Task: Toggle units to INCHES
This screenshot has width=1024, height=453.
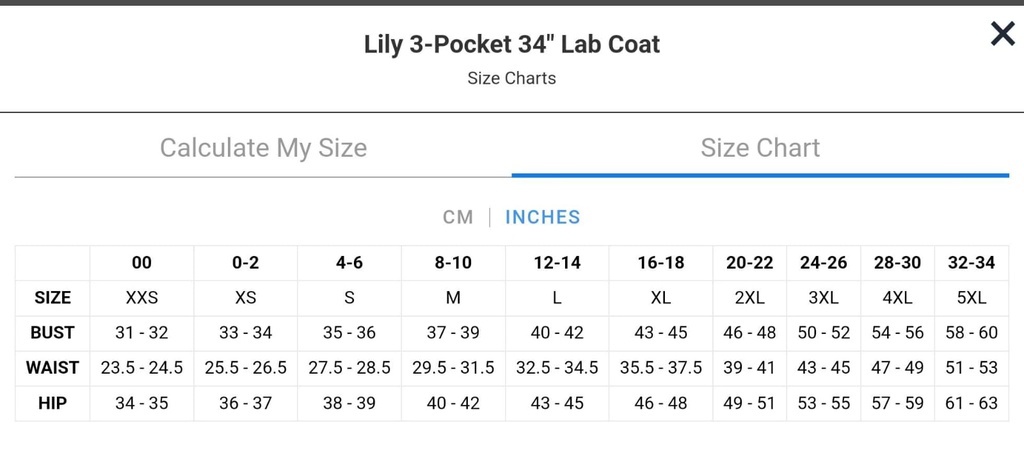Action: click(x=543, y=217)
